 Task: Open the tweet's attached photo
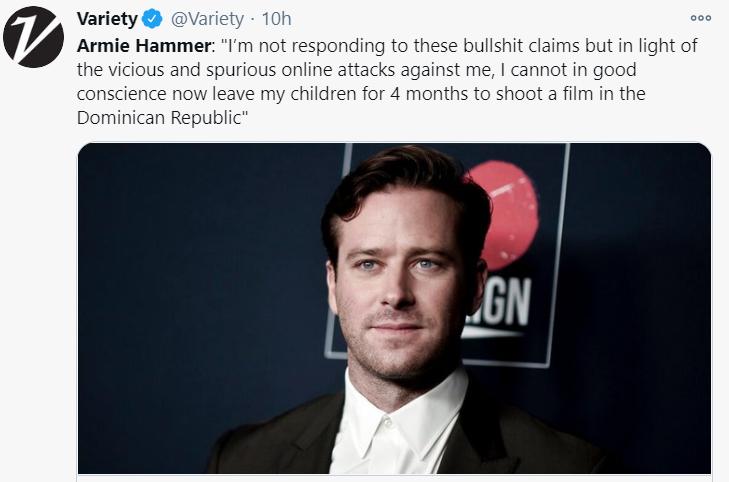point(394,308)
